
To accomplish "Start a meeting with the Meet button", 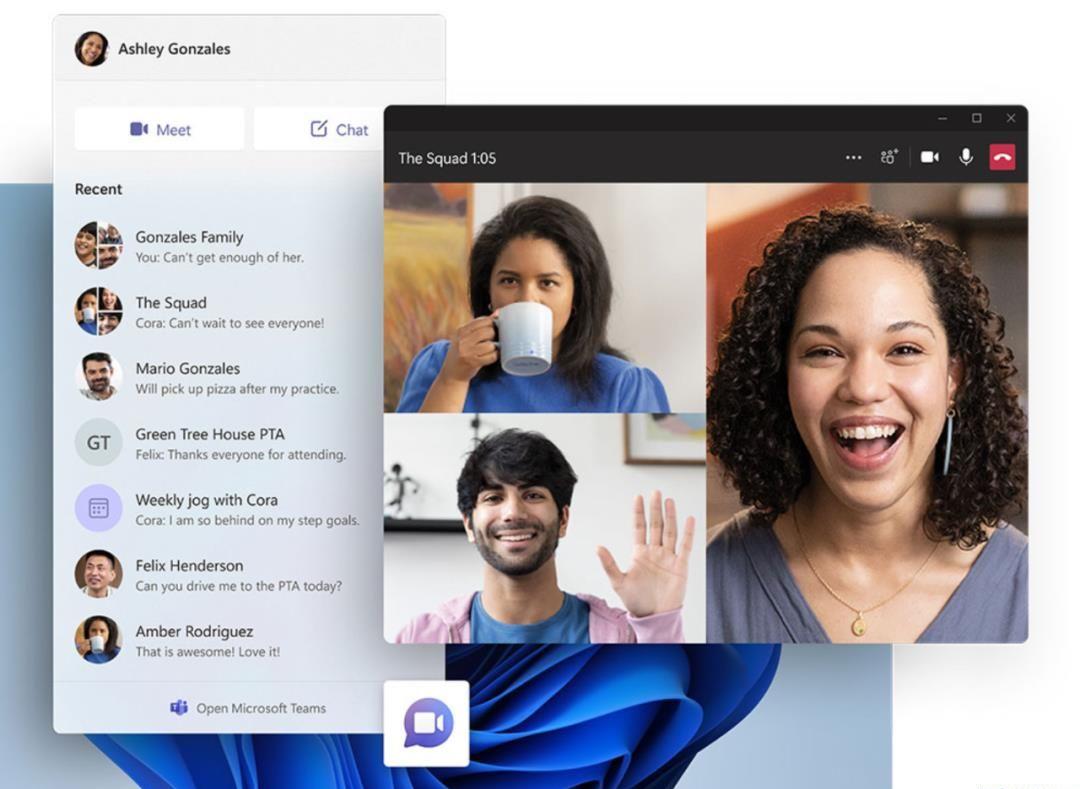I will click(159, 129).
